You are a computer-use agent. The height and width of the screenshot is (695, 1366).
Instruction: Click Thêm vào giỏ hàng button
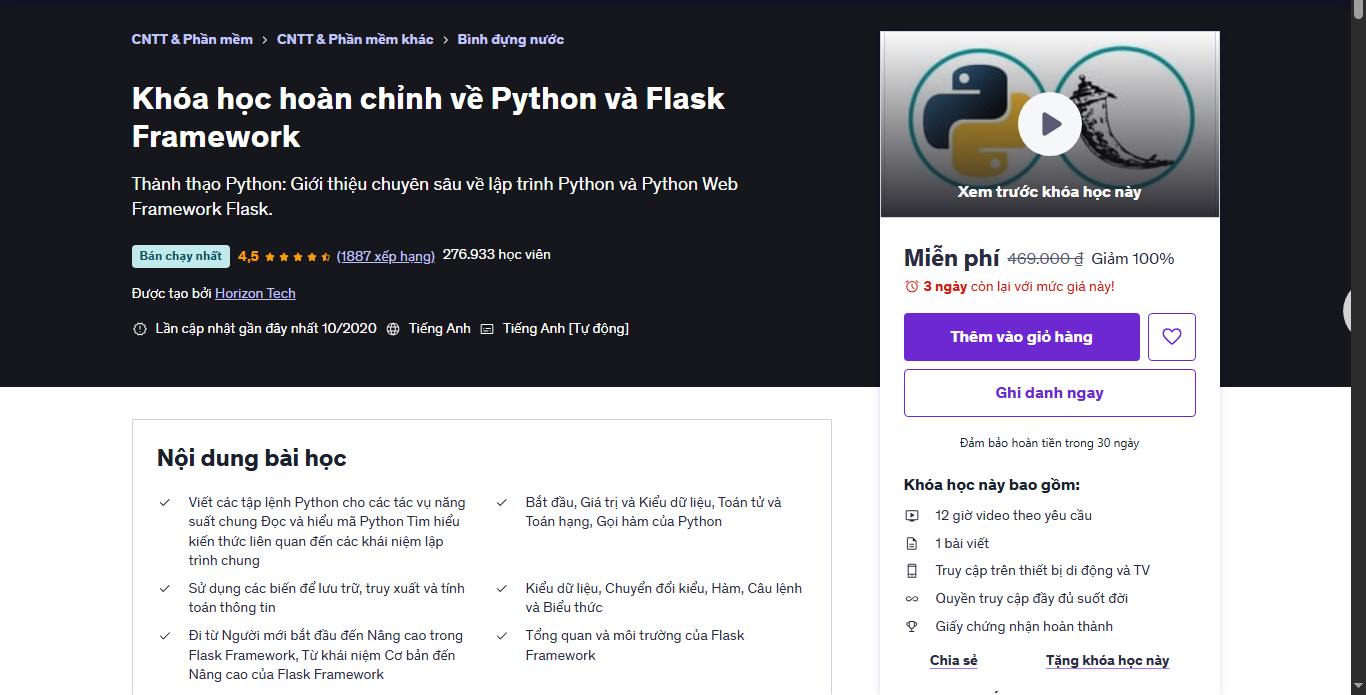pyautogui.click(x=1022, y=337)
